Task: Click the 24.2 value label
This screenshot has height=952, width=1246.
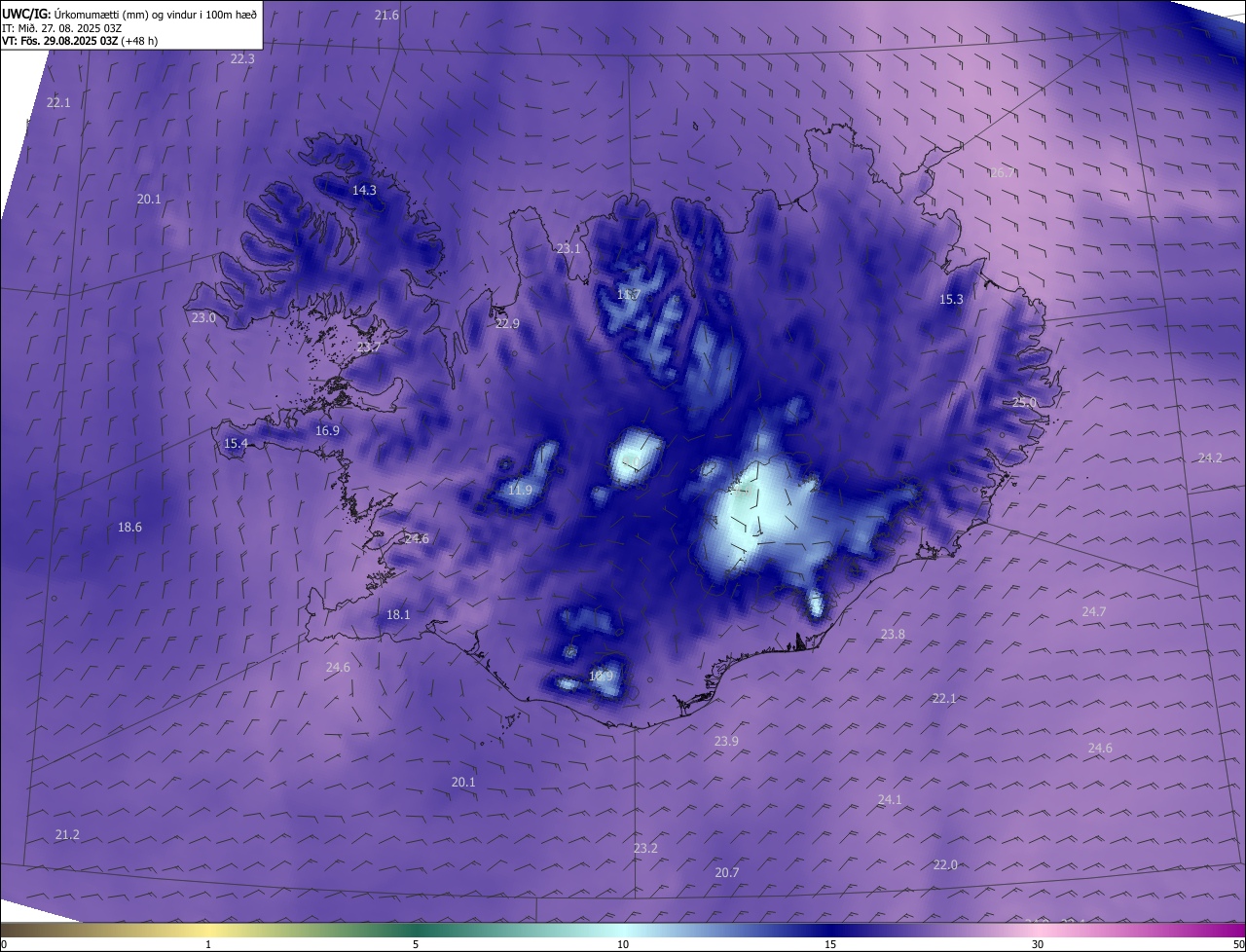Action: (1210, 458)
